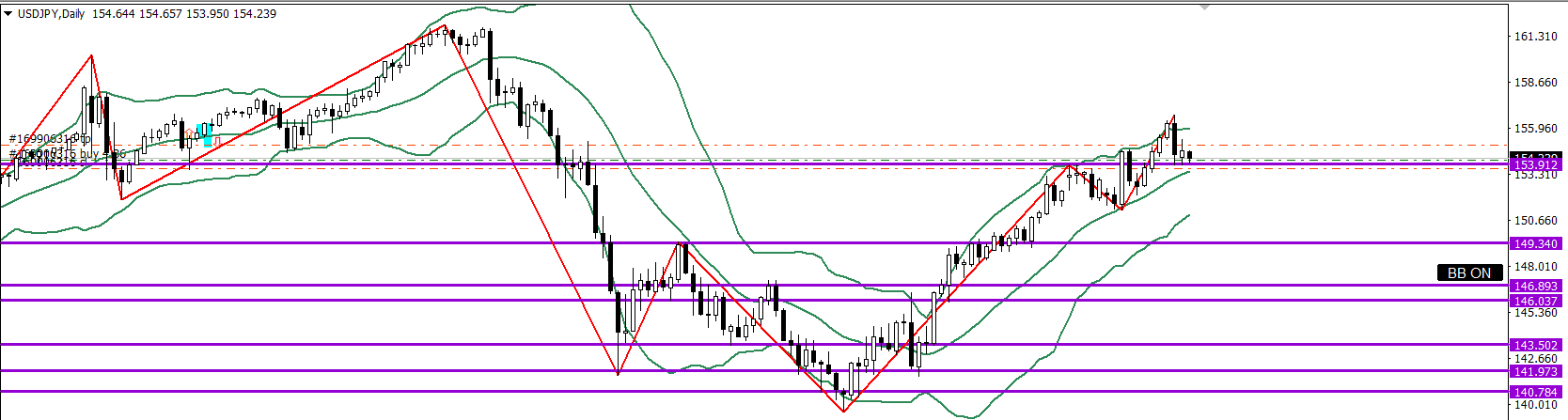Click the pink down arrow trade marker

point(216,142)
